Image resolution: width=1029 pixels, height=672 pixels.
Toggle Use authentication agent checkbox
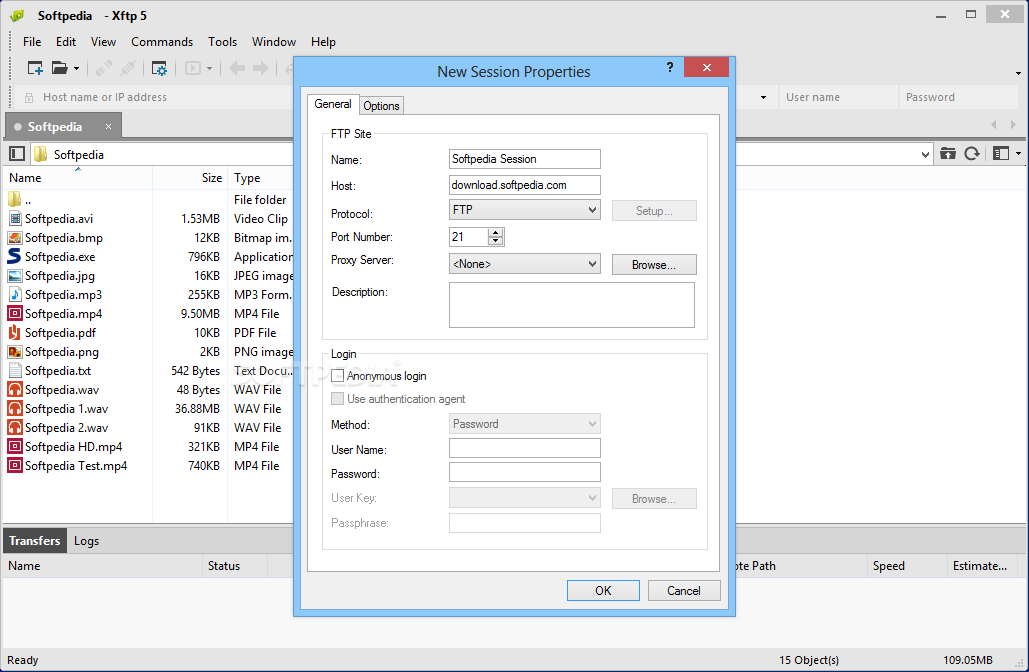click(338, 398)
